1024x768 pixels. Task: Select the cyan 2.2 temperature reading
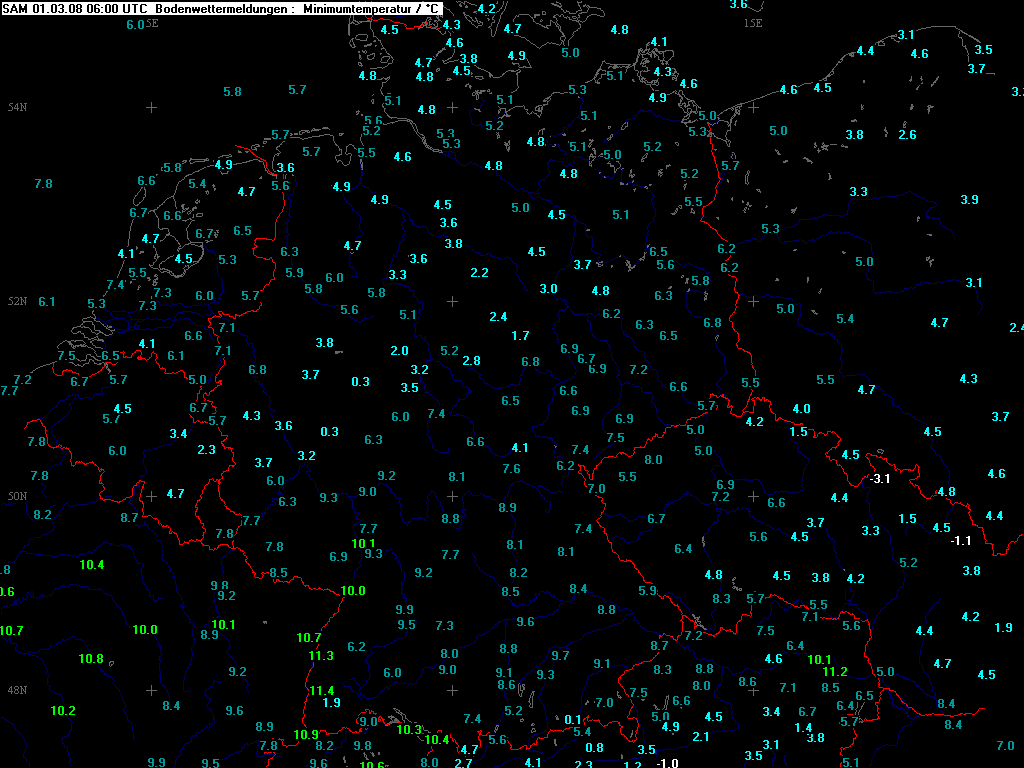click(479, 273)
